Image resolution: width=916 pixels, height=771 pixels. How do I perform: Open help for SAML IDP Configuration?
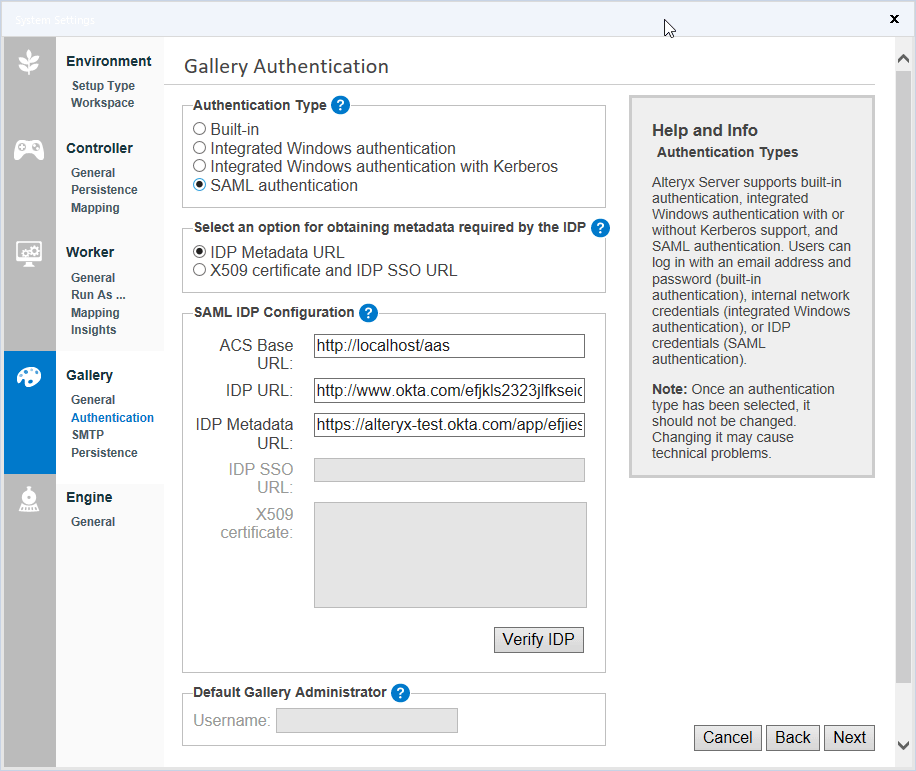click(368, 313)
